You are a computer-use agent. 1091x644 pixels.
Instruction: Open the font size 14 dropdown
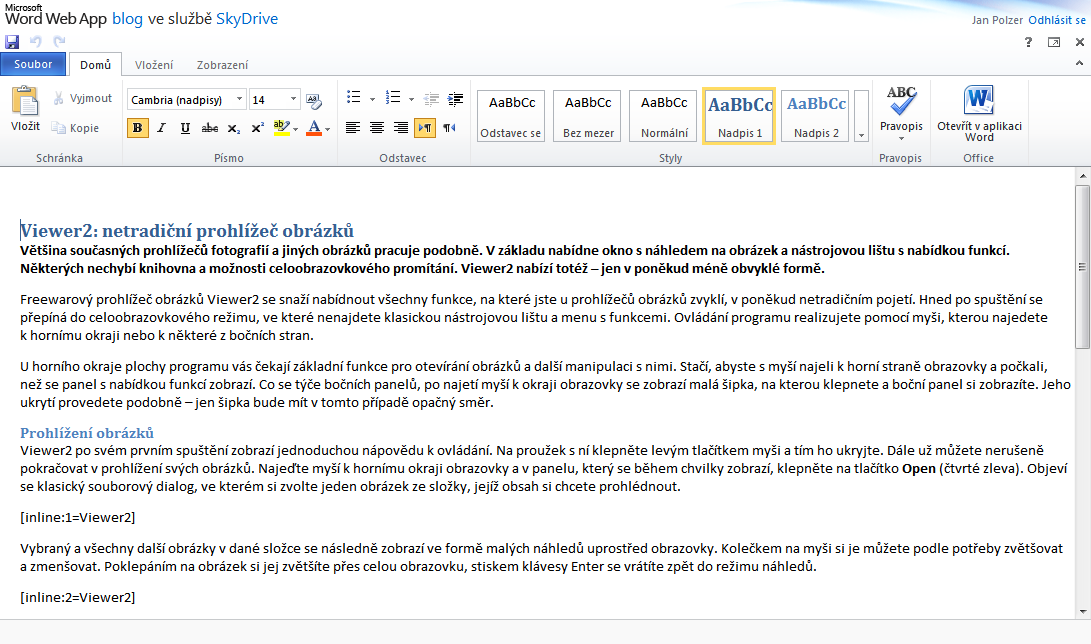tap(294, 100)
